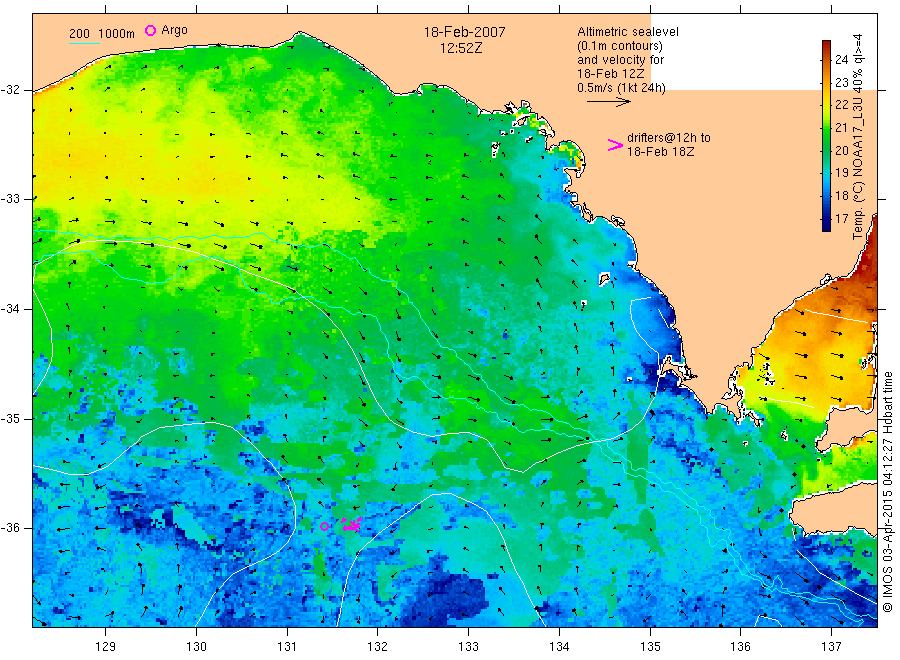900x660 pixels.
Task: Click the Argo float circle near 36°S on the map
Action: click(324, 526)
